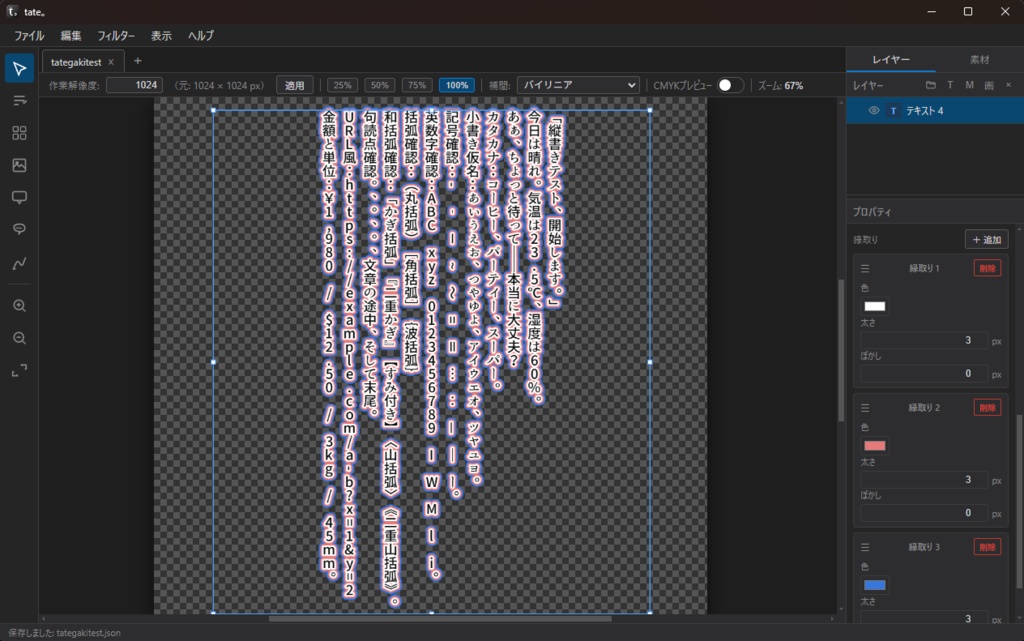
Task: Select the text lines tool in sidebar
Action: [x=19, y=101]
